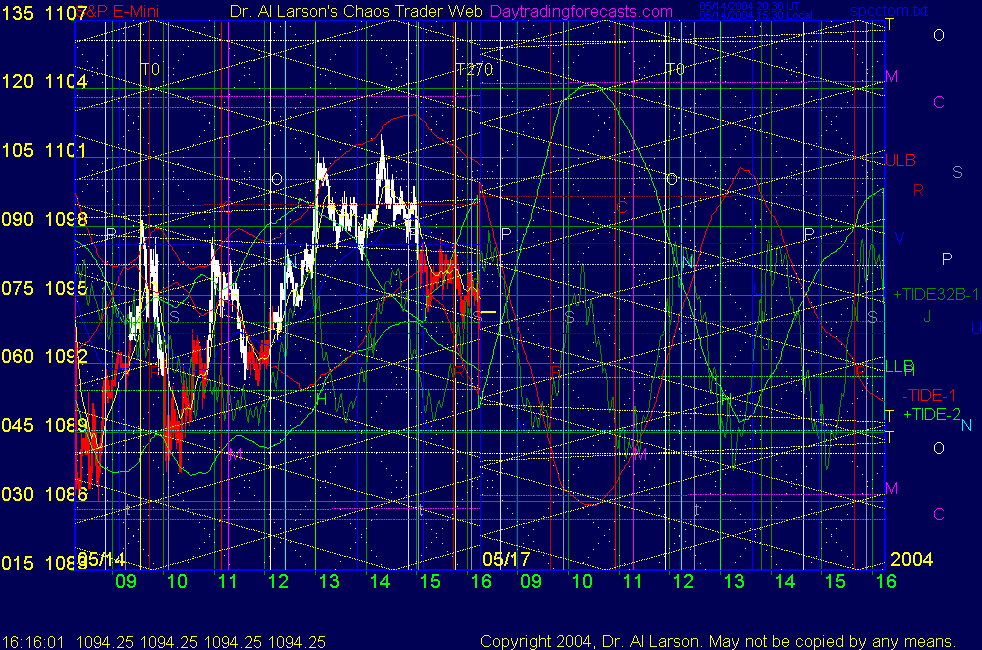Click the 05/14 date label

(x=101, y=559)
